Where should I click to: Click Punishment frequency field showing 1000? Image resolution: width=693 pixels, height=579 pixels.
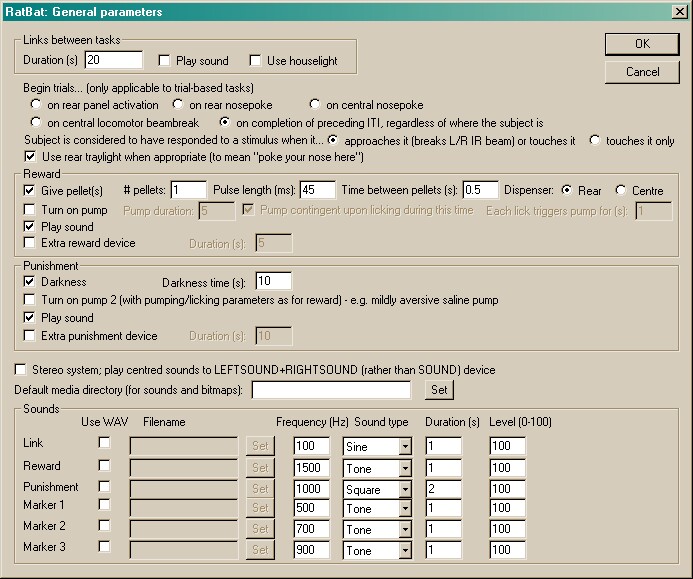(x=312, y=489)
